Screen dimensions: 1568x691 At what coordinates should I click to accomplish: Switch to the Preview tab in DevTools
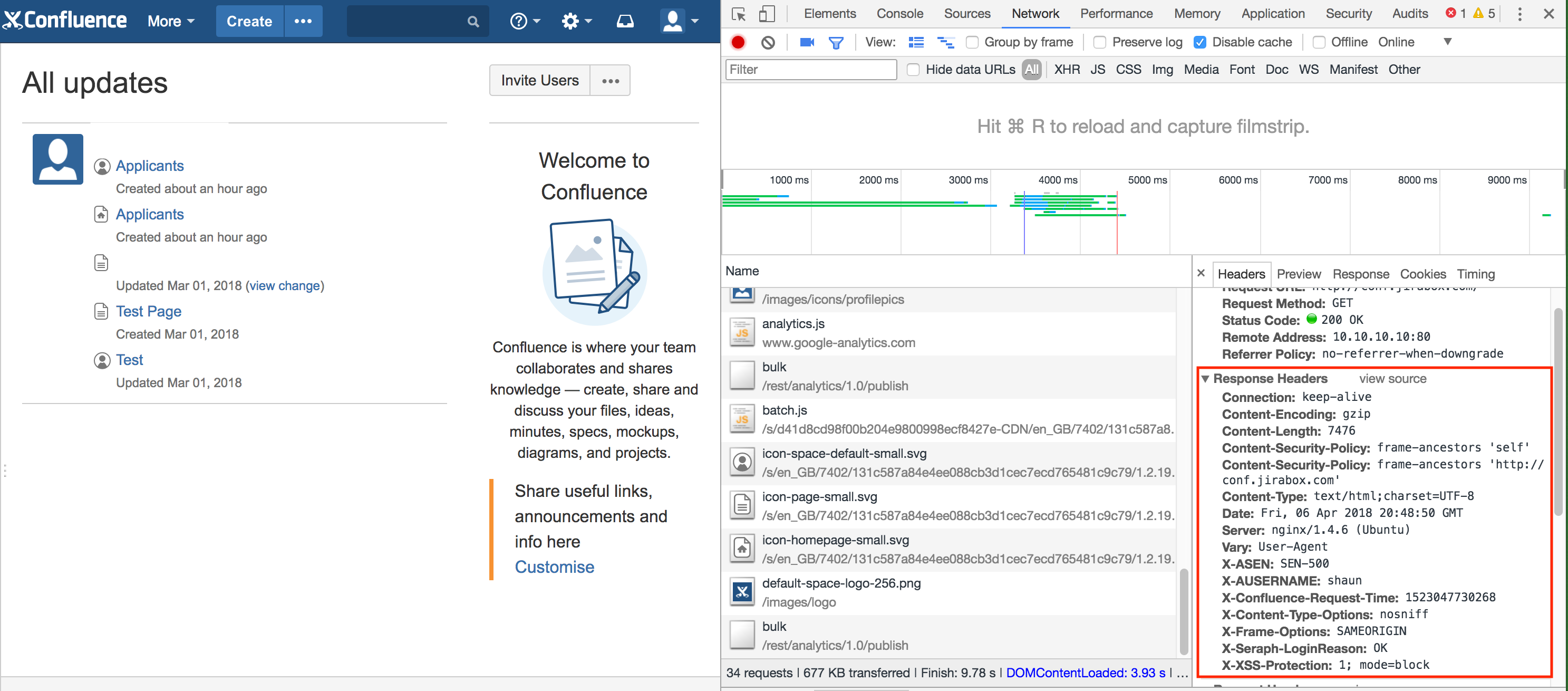(x=1299, y=274)
